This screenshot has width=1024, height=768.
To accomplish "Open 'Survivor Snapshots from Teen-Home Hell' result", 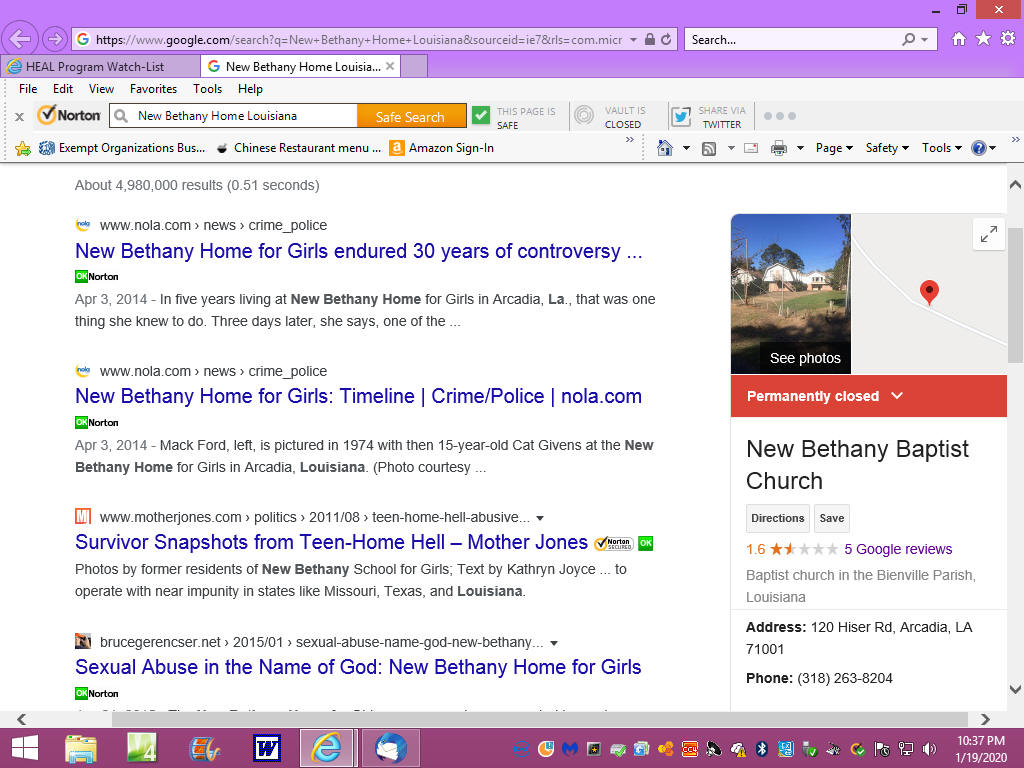I will pyautogui.click(x=331, y=542).
